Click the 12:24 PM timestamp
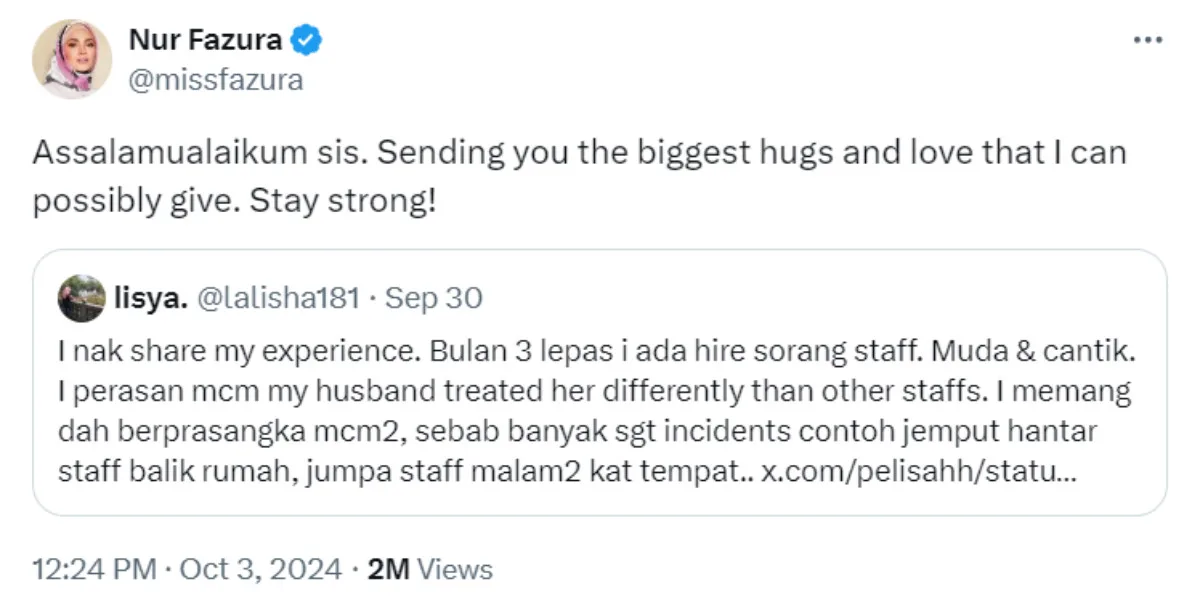Image resolution: width=1200 pixels, height=615 pixels. point(94,569)
